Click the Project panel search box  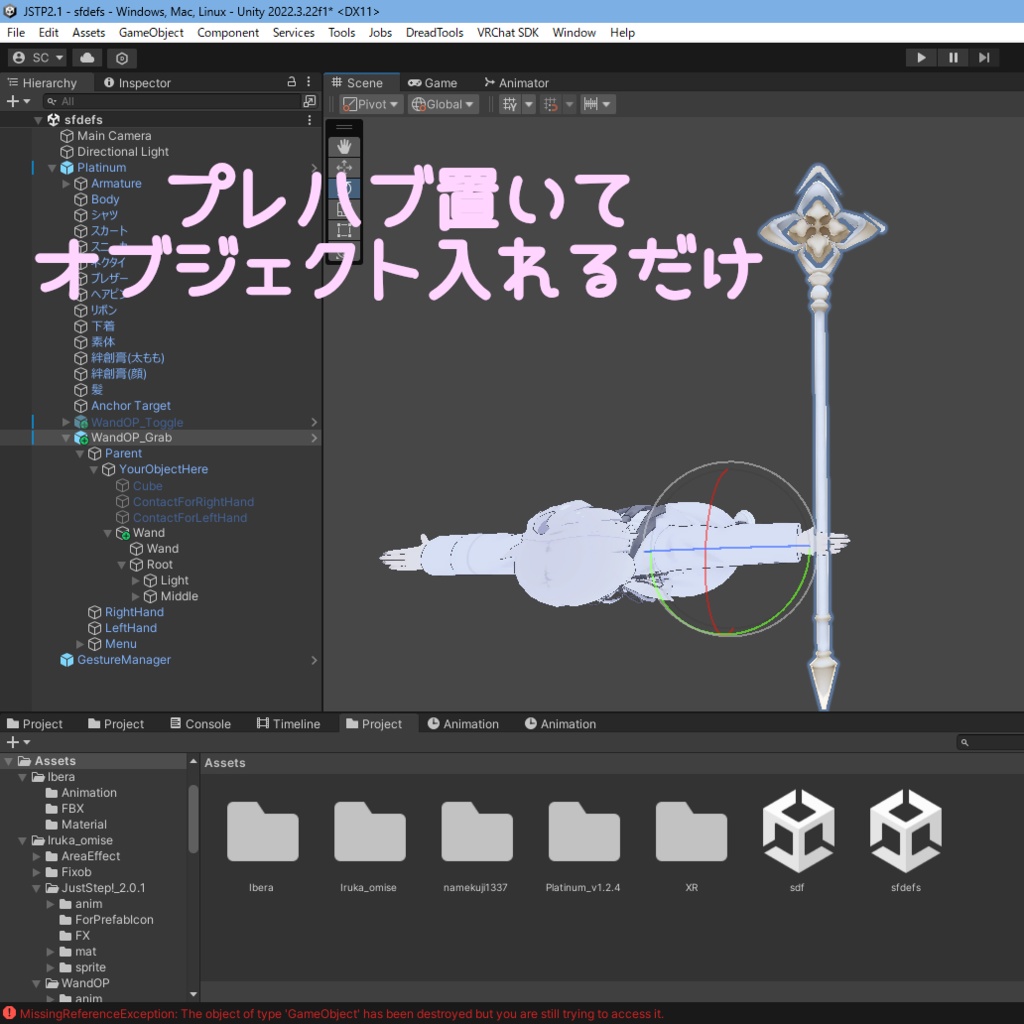[990, 742]
